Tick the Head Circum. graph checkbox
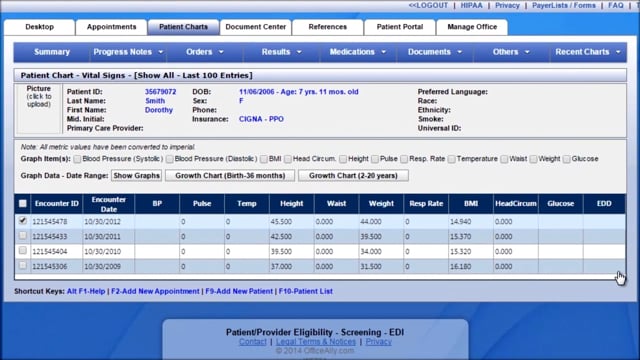Viewport: 640px width, 360px height. point(288,159)
